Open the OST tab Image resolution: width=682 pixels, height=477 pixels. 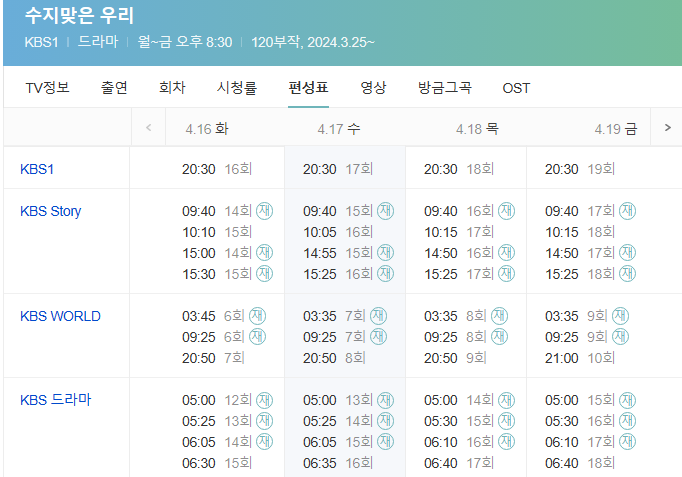[516, 88]
